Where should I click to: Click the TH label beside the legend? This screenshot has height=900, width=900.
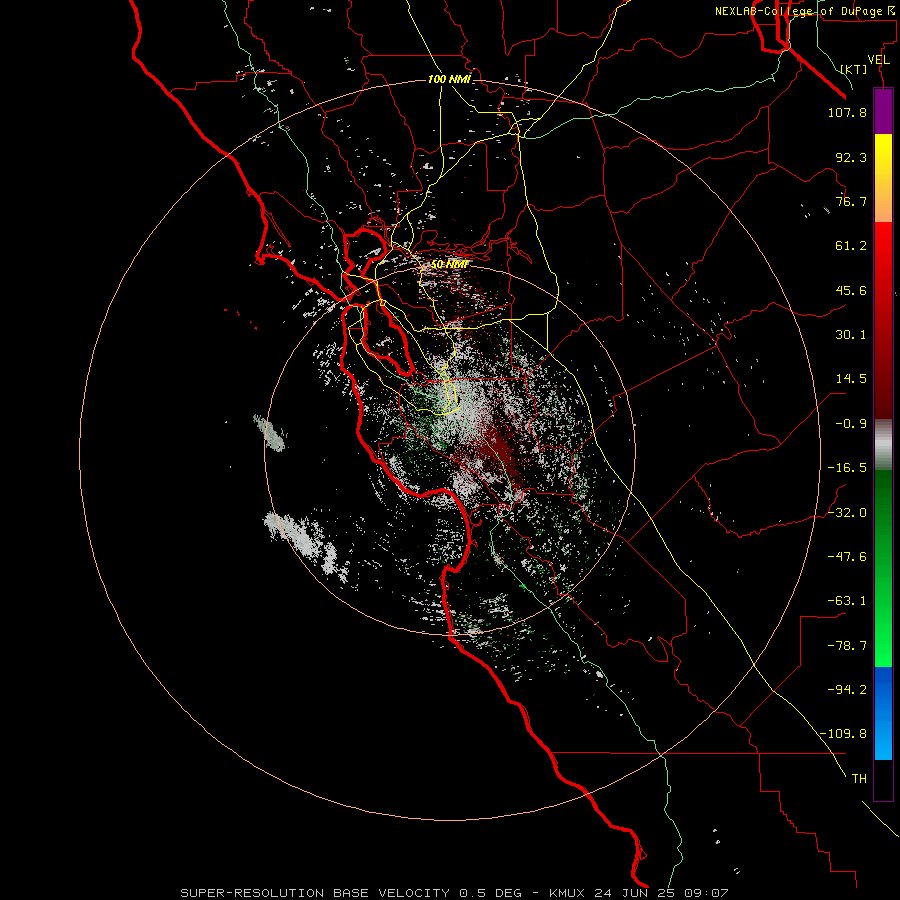pyautogui.click(x=859, y=779)
